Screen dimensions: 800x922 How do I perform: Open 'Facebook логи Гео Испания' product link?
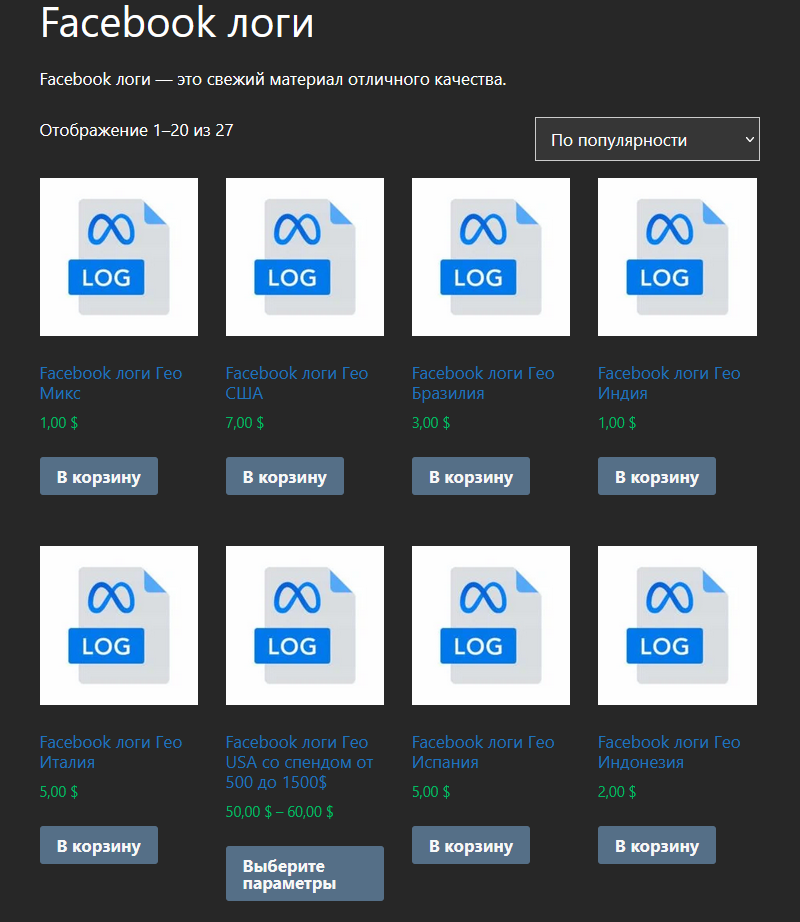point(483,752)
